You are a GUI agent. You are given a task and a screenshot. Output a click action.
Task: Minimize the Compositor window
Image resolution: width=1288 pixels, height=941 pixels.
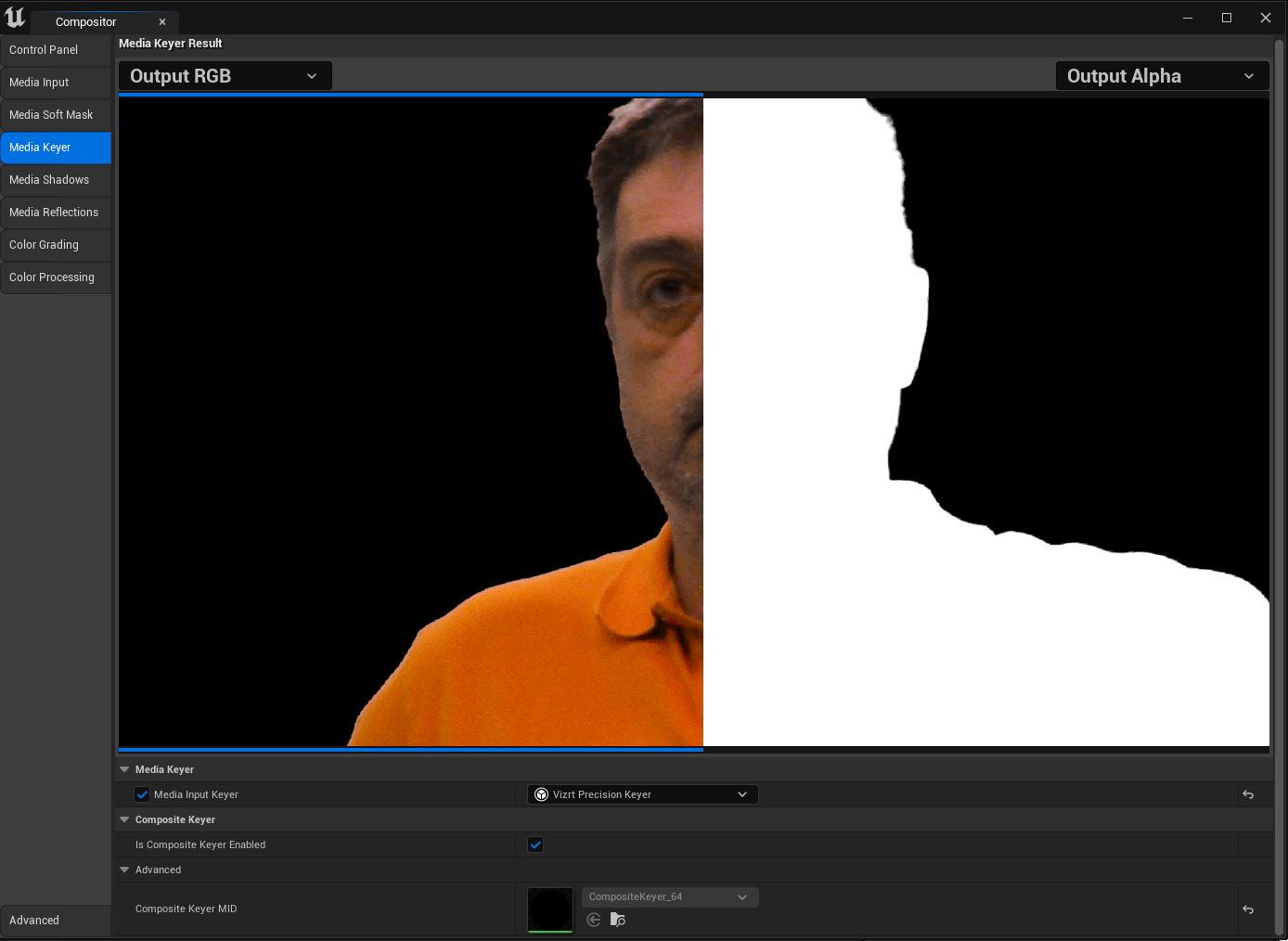click(1188, 18)
